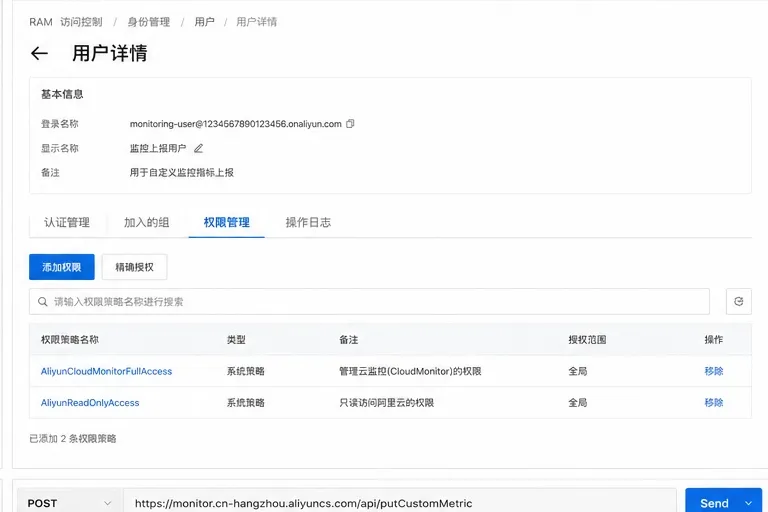Send the POST request
This screenshot has width=768, height=512.
714,503
